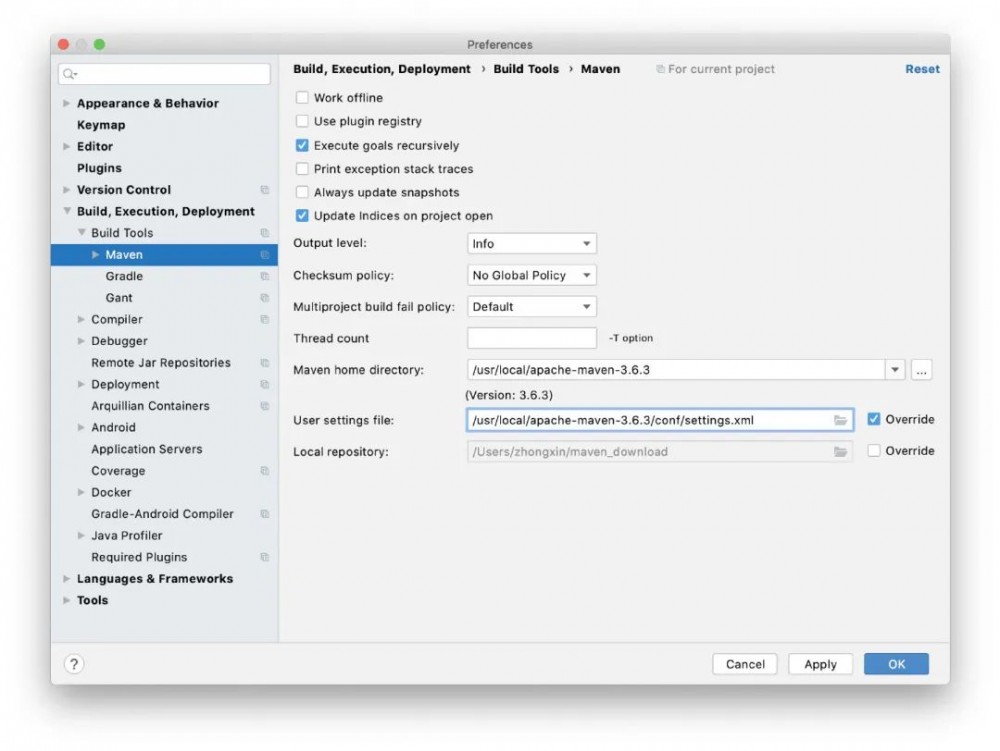Click project-scope icon beside Compiler
This screenshot has height=751, width=1000.
(x=265, y=320)
